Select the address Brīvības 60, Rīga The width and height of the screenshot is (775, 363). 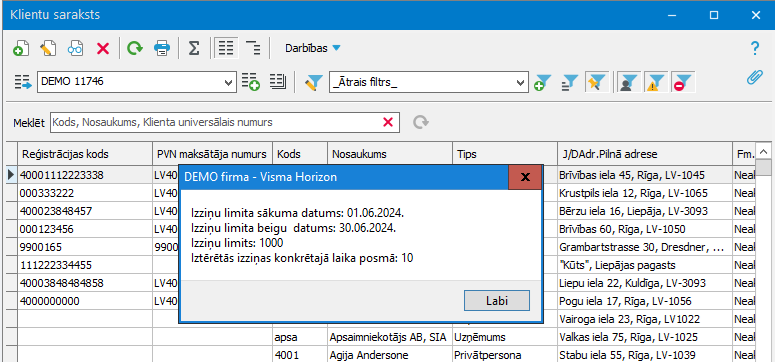[645, 229]
